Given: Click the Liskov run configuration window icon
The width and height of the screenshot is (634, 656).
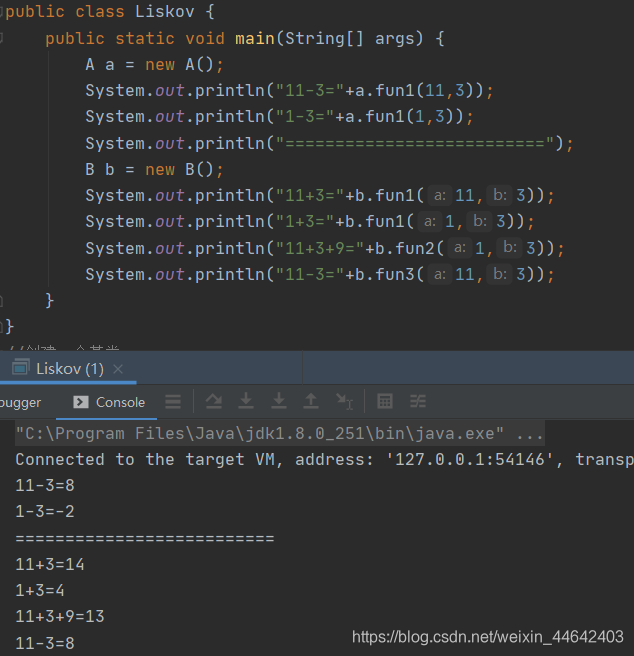Looking at the screenshot, I should click(x=21, y=367).
